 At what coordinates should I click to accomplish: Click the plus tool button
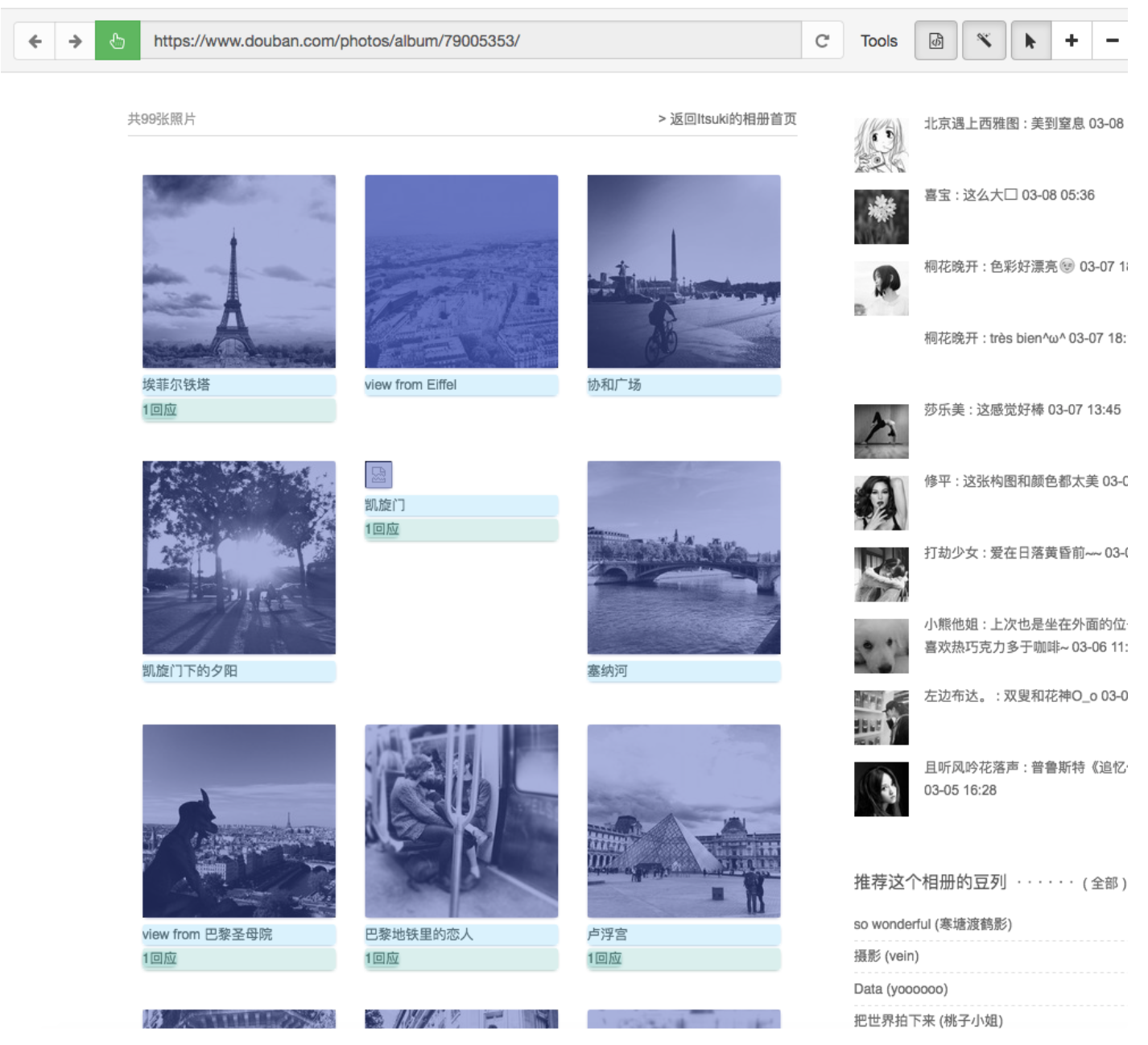pyautogui.click(x=1072, y=41)
